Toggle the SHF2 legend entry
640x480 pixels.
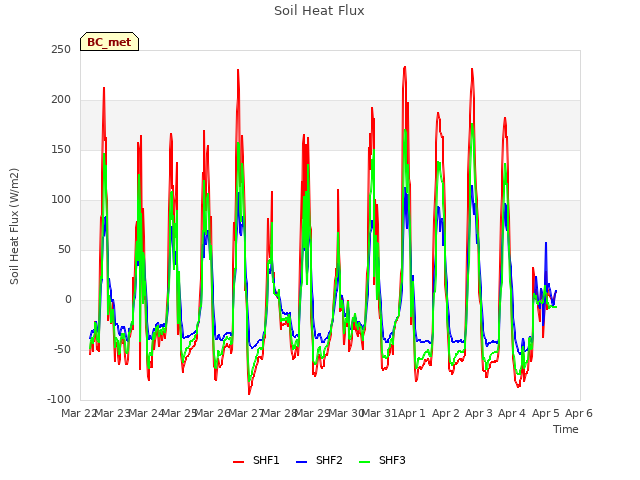(x=319, y=460)
